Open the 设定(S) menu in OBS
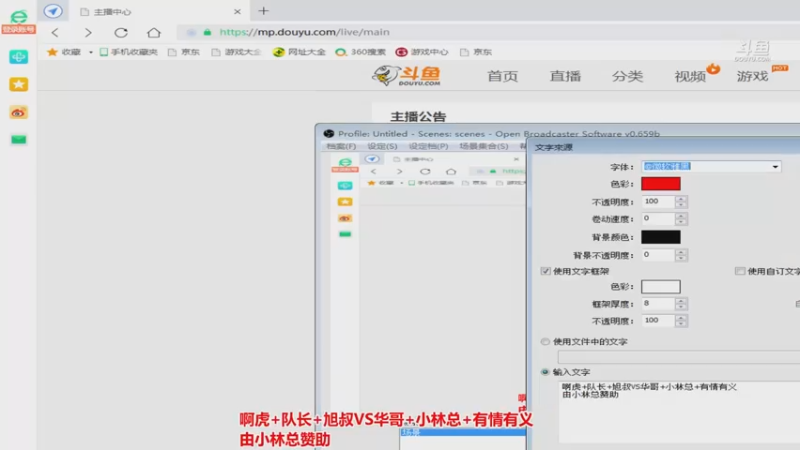Viewport: 800px width, 450px height. 382,146
